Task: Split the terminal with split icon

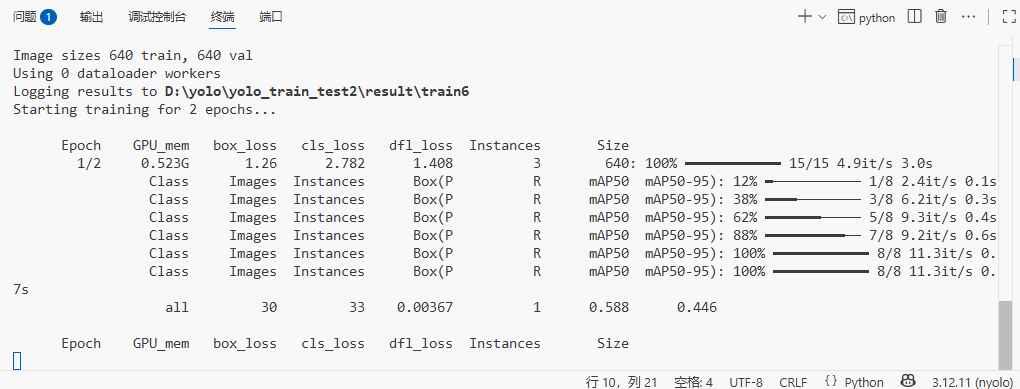Action: pos(915,17)
